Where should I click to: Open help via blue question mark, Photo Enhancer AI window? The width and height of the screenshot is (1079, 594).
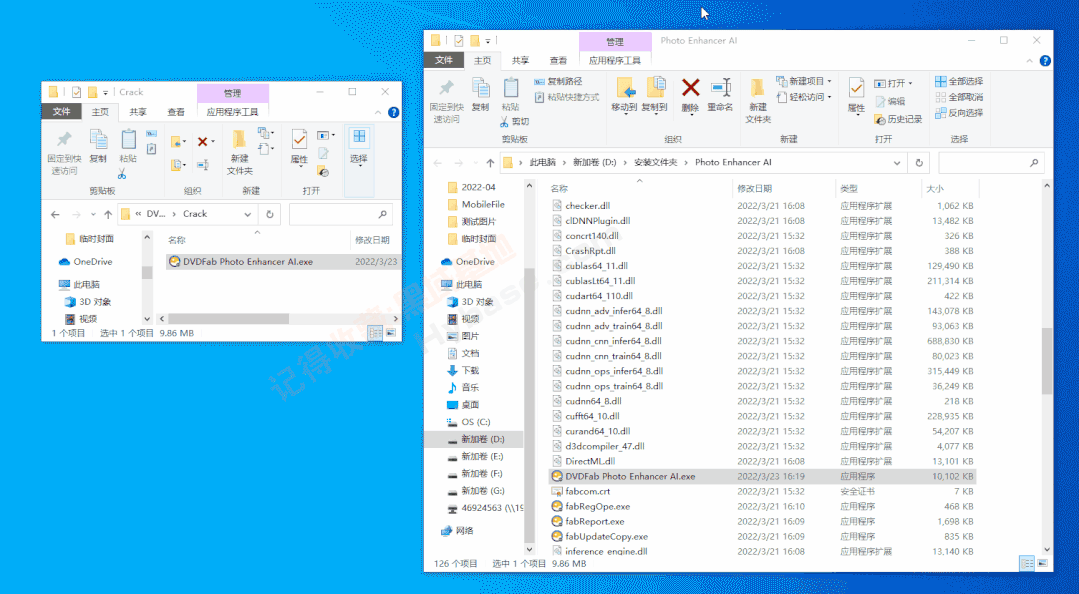coord(1045,61)
